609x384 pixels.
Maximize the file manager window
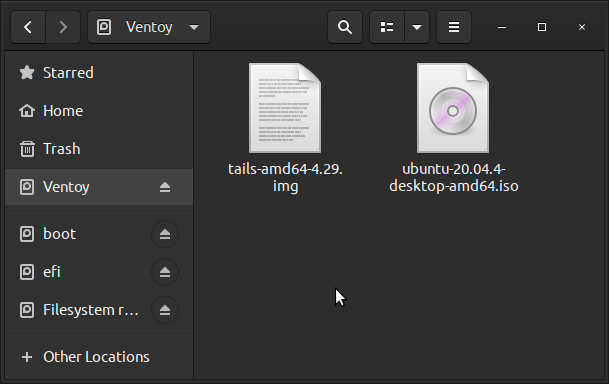[x=542, y=27]
